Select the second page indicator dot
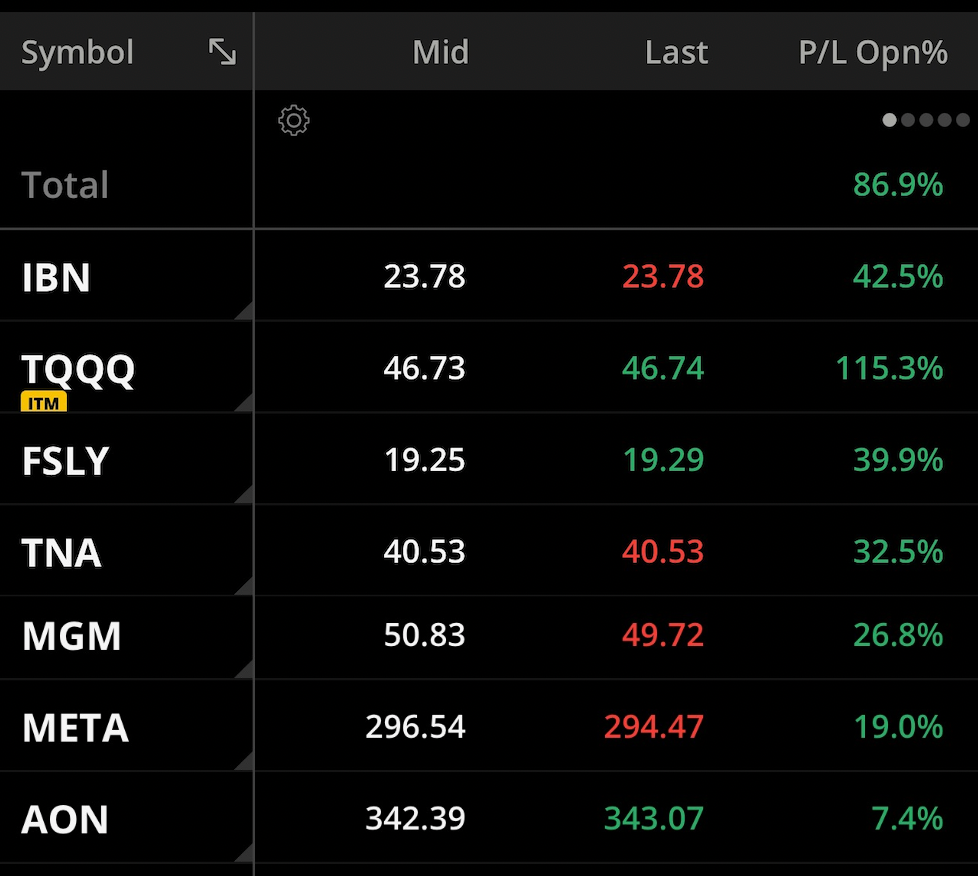The height and width of the screenshot is (876, 978). pos(908,120)
